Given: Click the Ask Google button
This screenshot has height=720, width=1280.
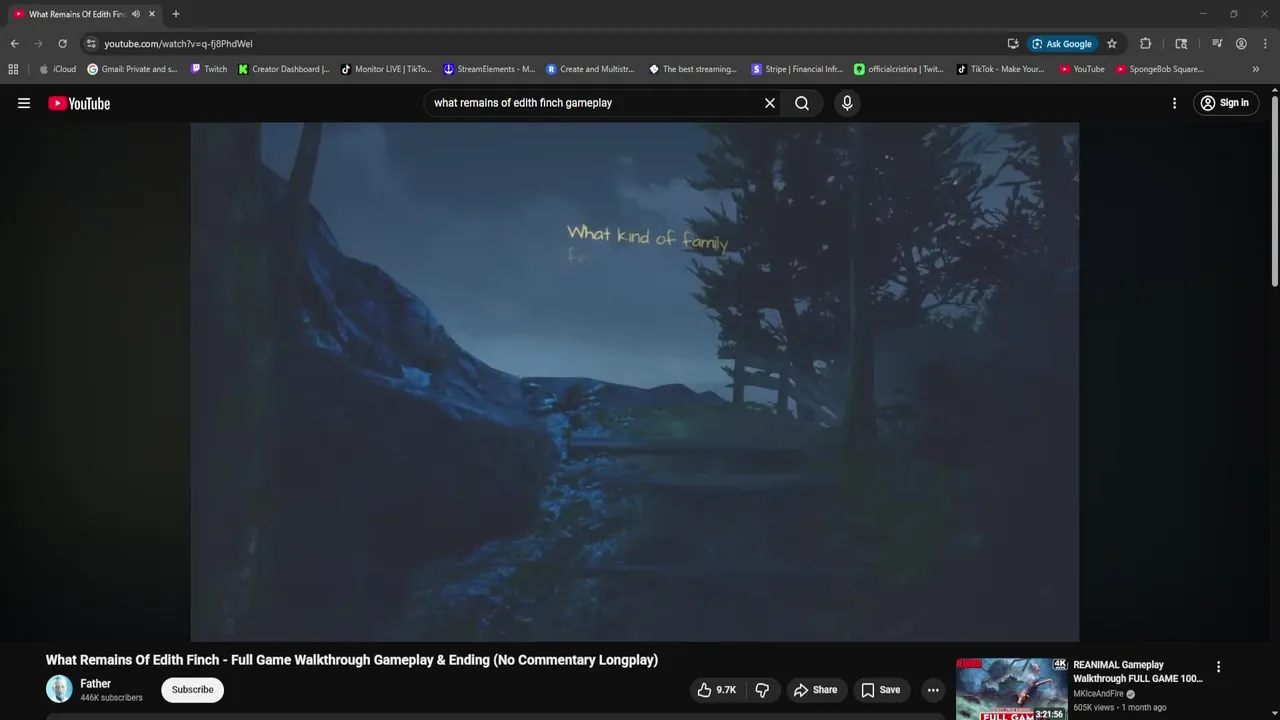Looking at the screenshot, I should click(x=1062, y=44).
